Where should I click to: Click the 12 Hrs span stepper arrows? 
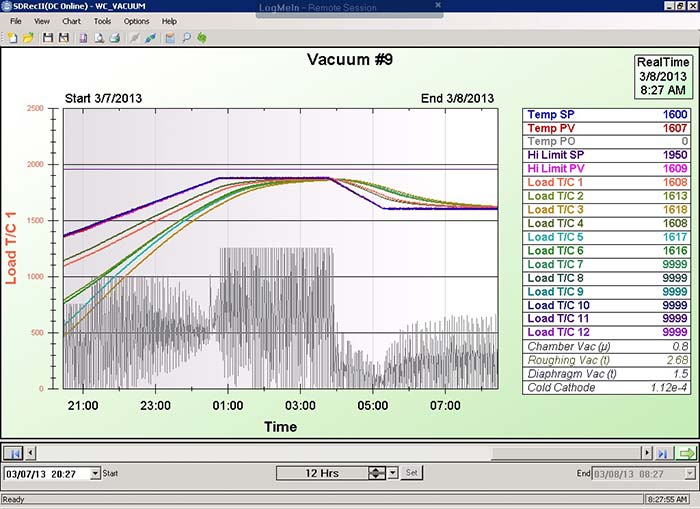click(x=377, y=473)
